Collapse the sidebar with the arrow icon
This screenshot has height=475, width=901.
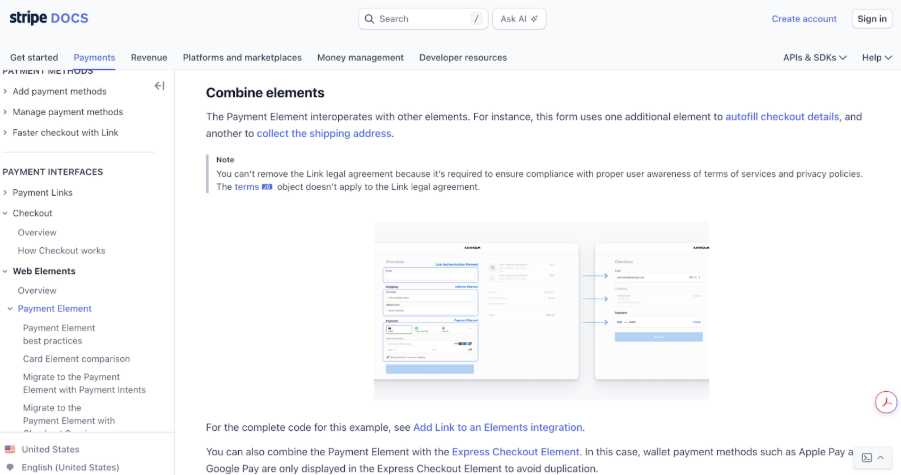(159, 86)
